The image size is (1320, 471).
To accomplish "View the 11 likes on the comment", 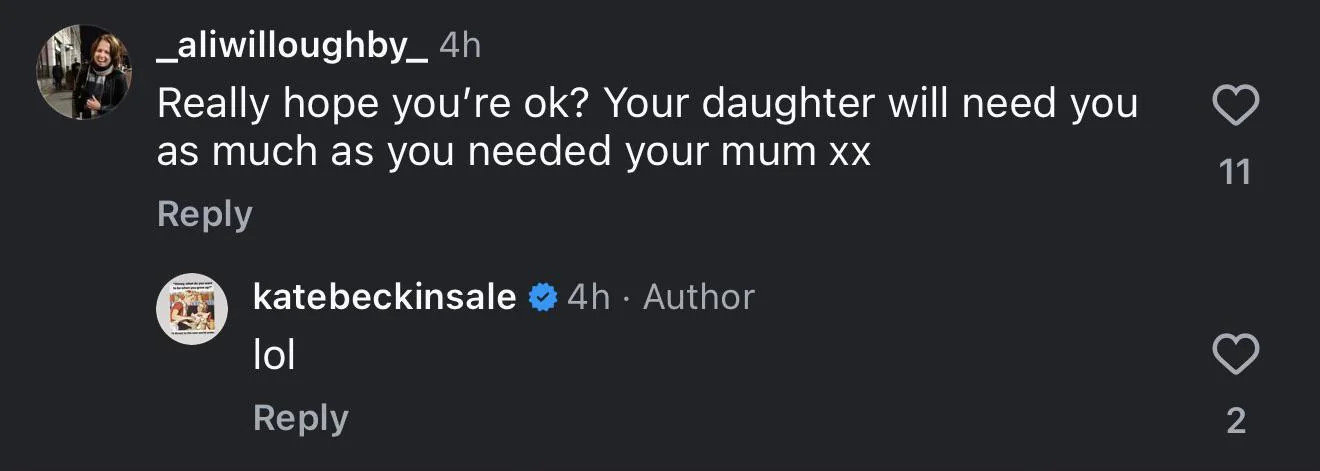I will tap(1236, 173).
